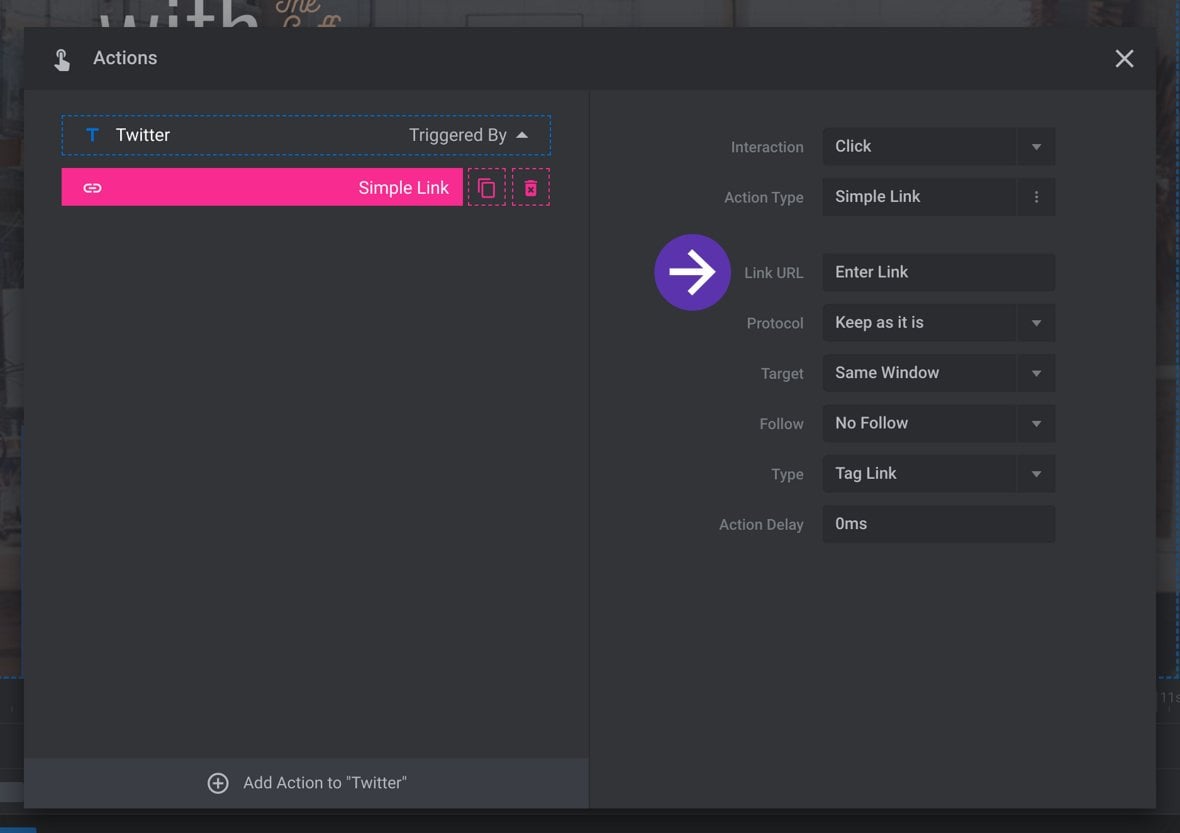
Task: Collapse the Triggered By arrow
Action: tap(522, 135)
